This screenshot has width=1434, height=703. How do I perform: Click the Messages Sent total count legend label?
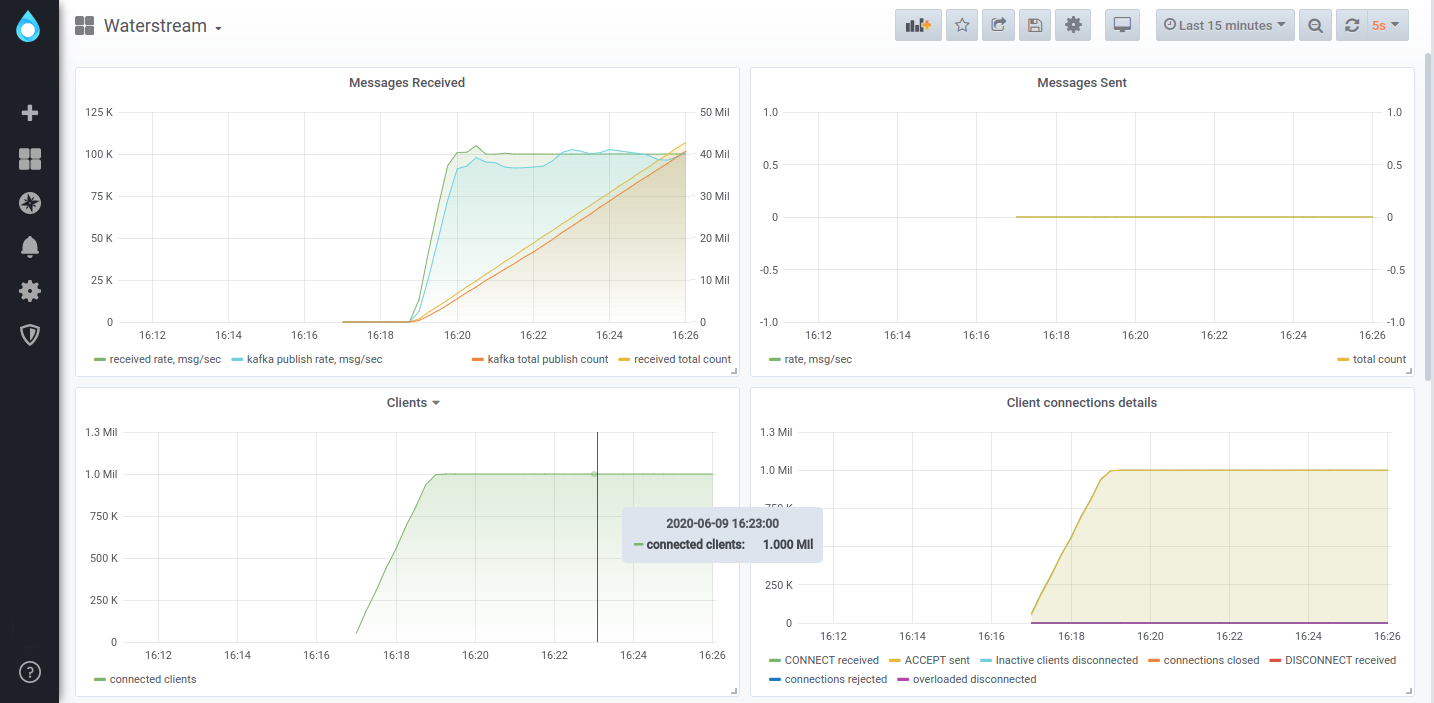(1379, 359)
